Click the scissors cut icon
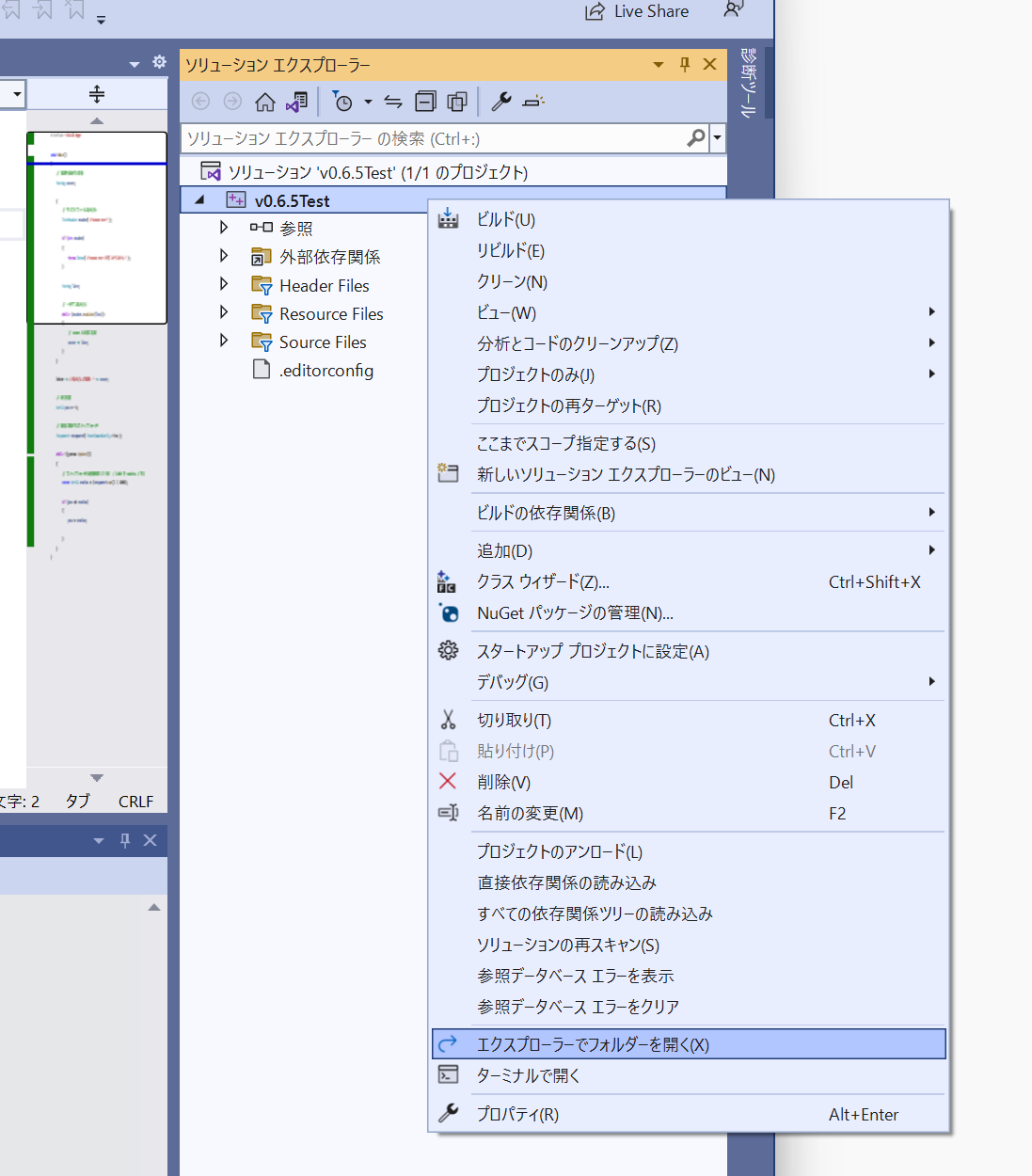 pos(448,720)
